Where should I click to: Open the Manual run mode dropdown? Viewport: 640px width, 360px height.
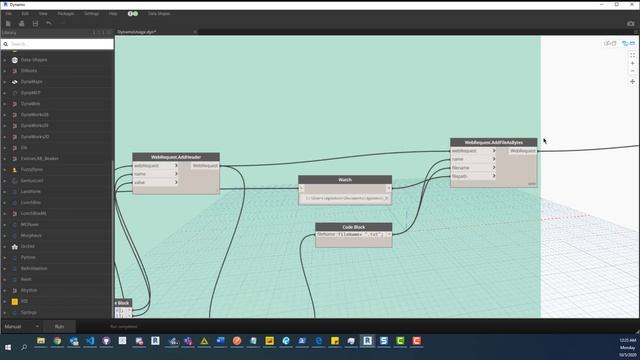click(x=21, y=327)
